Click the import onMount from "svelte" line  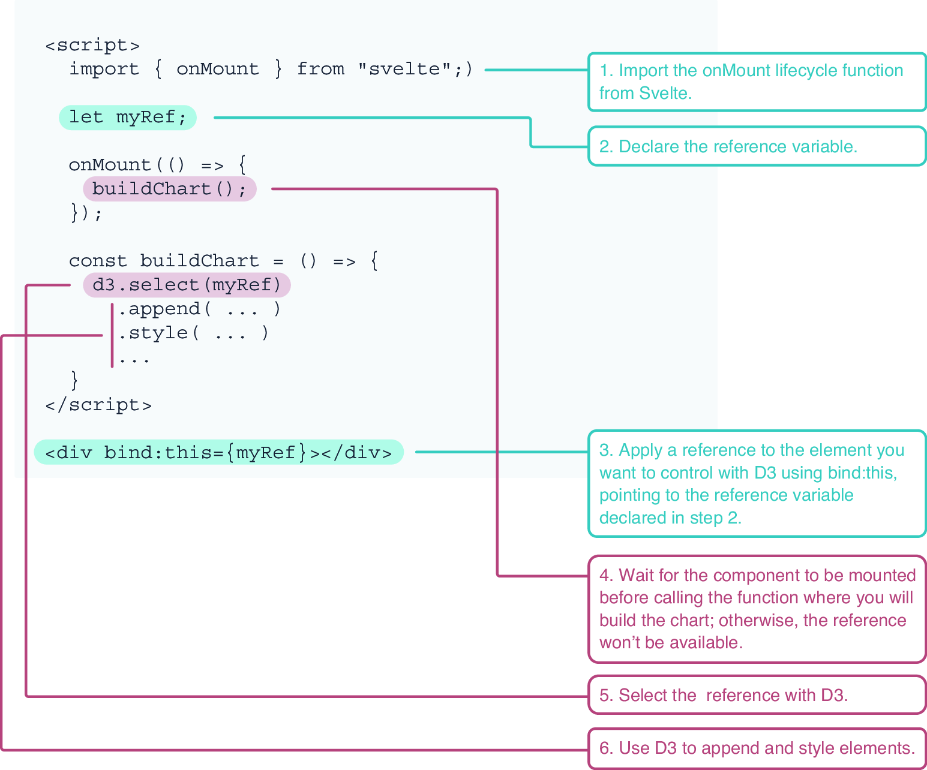[x=271, y=69]
